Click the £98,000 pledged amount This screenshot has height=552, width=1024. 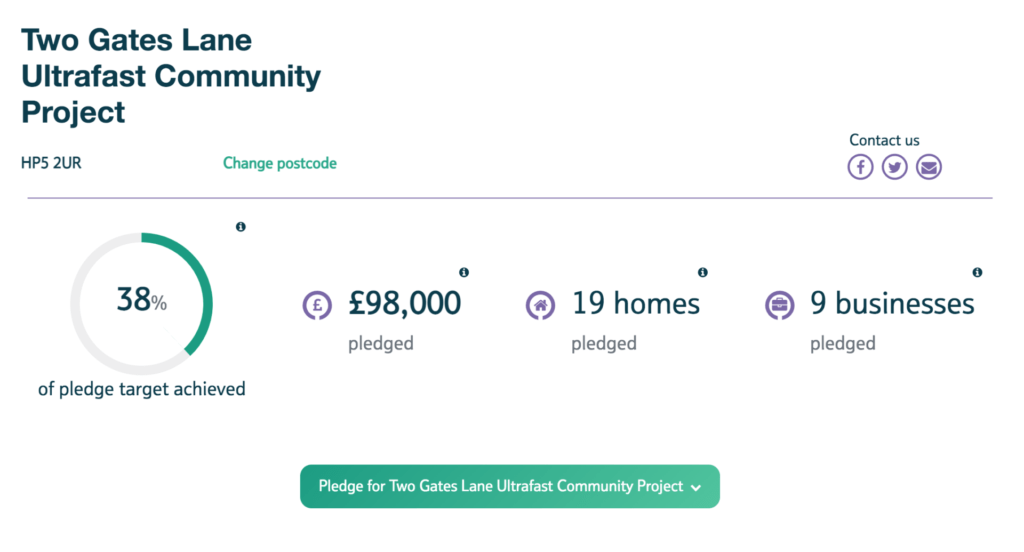404,303
